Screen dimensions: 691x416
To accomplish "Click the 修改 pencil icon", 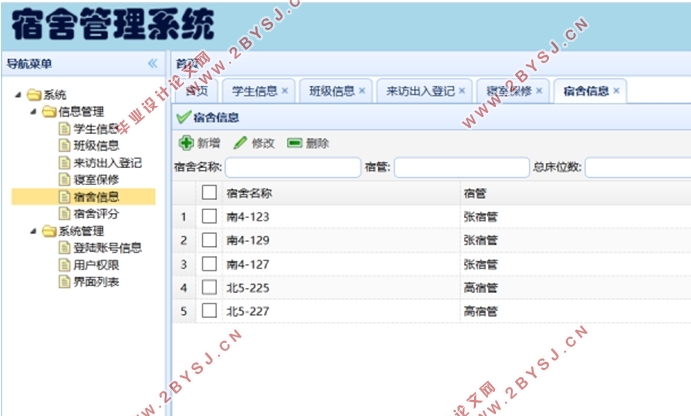I will (240, 143).
